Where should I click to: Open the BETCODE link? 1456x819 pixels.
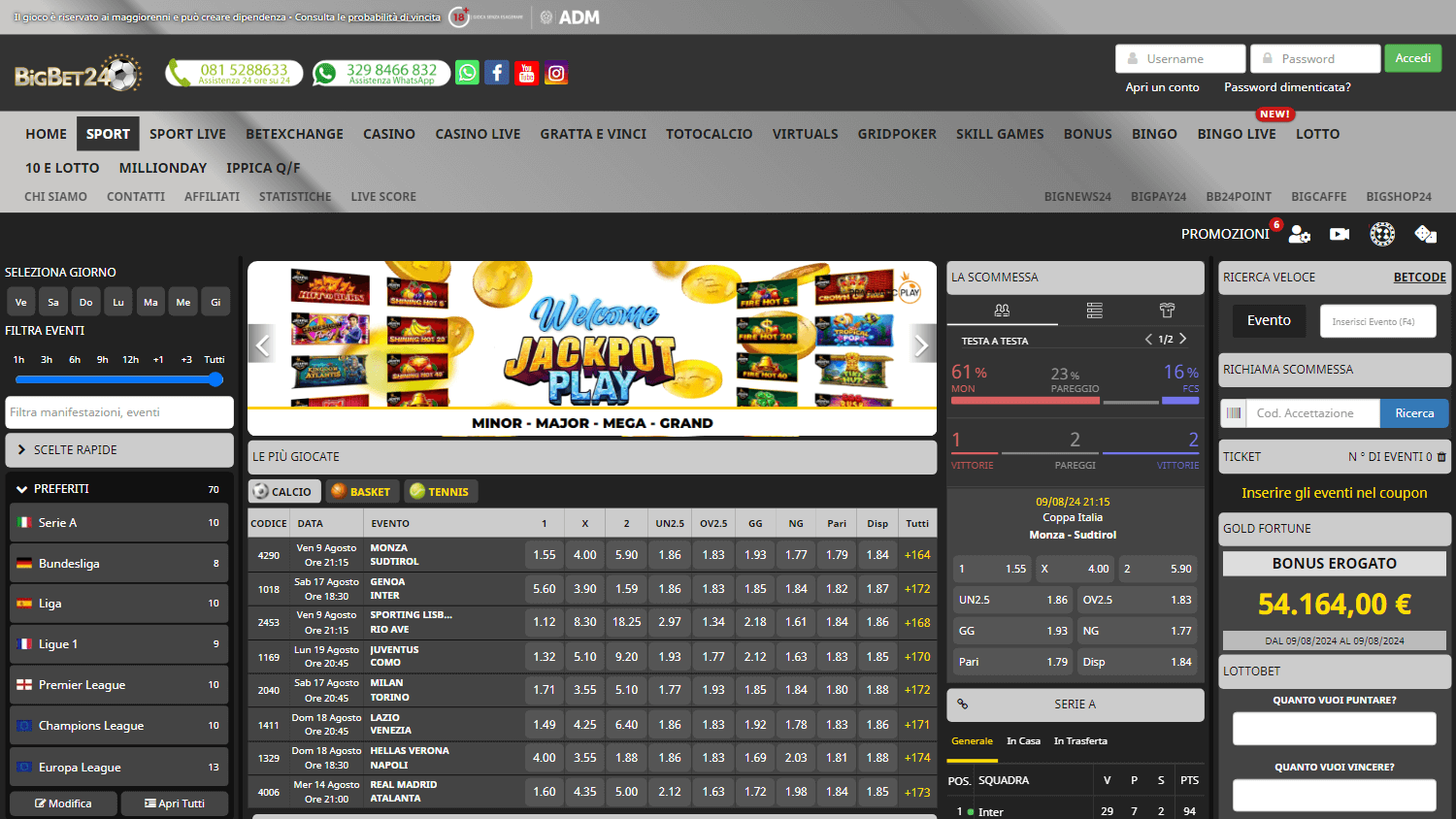click(x=1419, y=278)
